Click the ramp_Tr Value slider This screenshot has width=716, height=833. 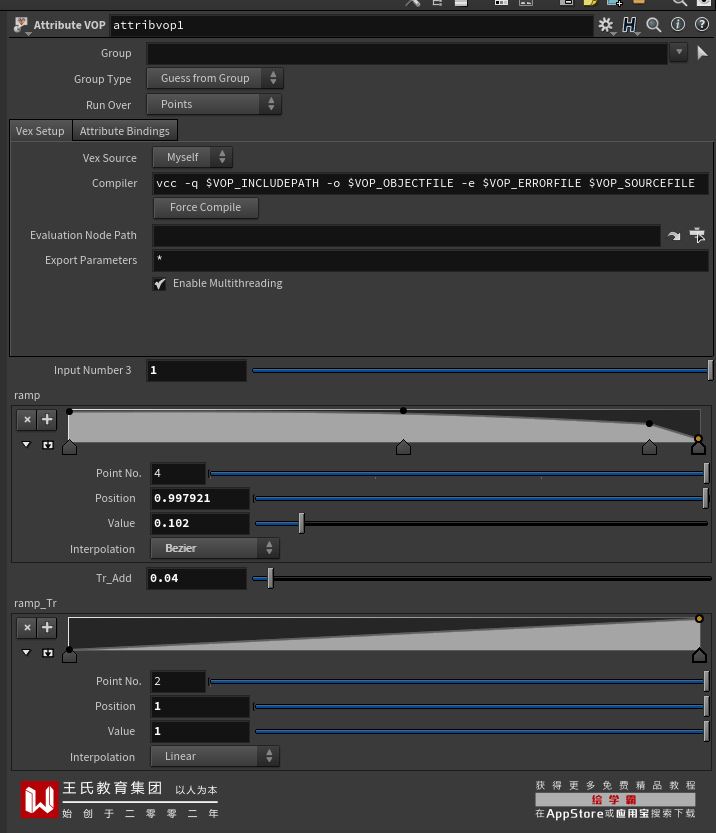481,732
